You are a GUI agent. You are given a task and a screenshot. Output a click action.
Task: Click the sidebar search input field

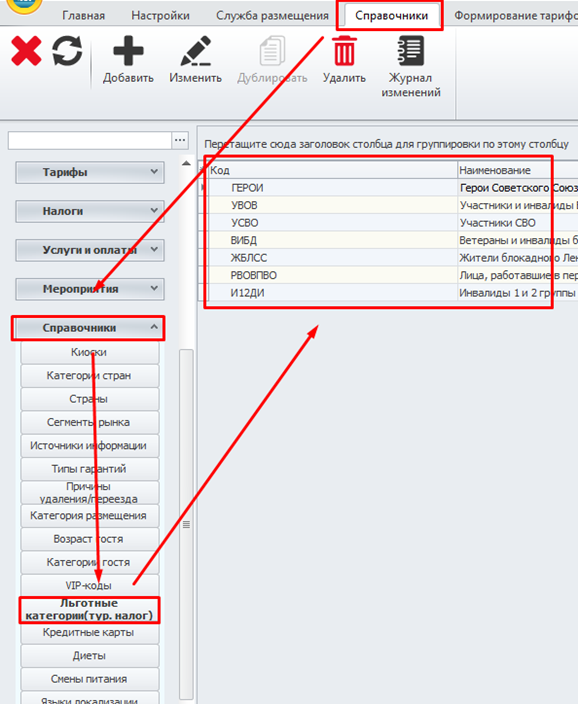pos(90,140)
